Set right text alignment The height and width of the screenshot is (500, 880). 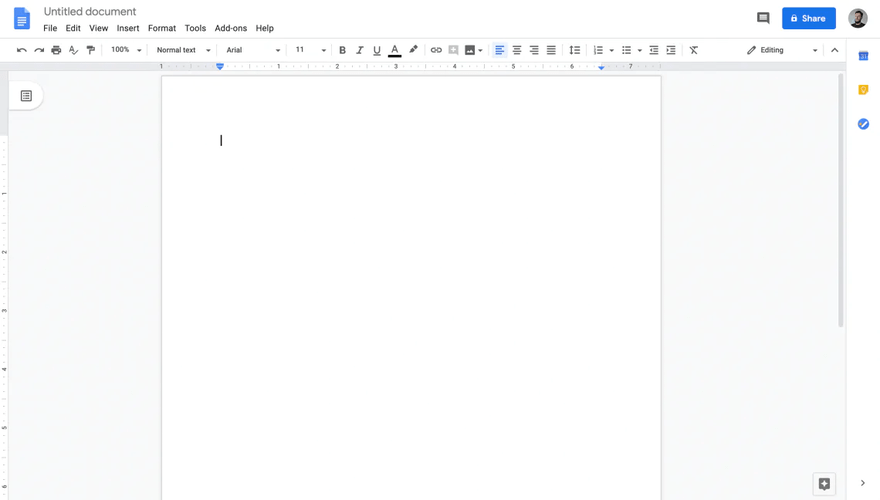[x=534, y=50]
